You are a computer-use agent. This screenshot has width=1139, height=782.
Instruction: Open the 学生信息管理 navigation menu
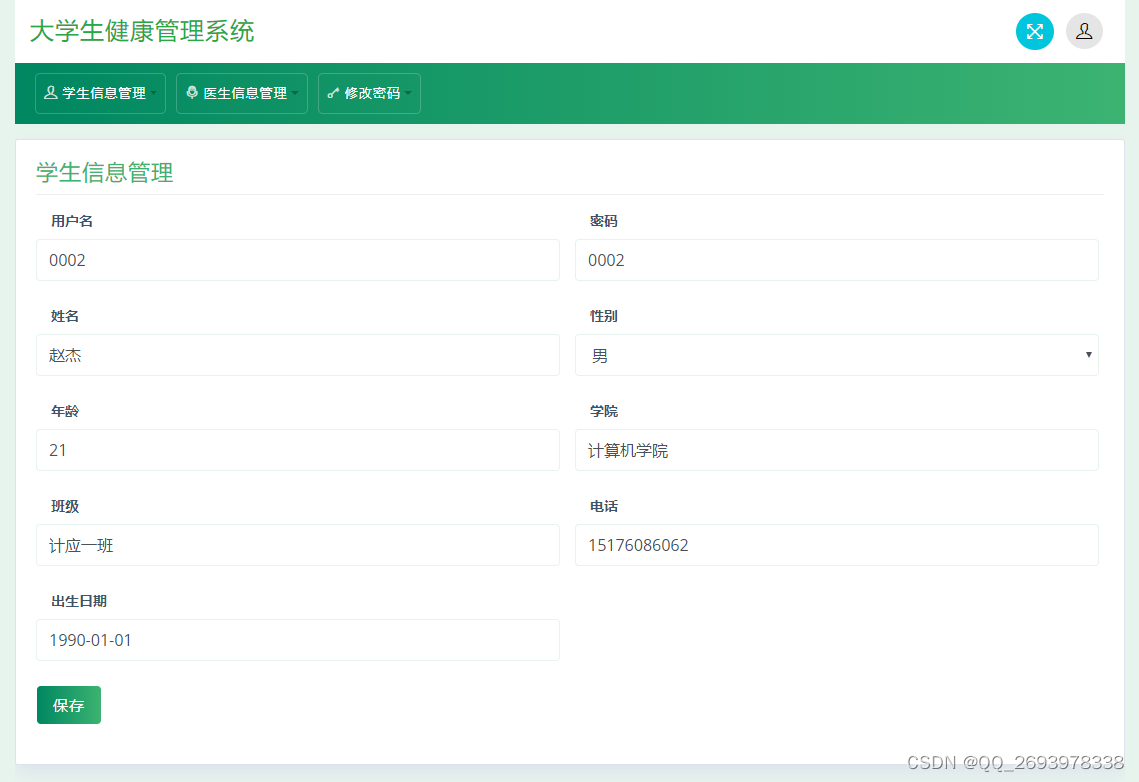(x=100, y=92)
